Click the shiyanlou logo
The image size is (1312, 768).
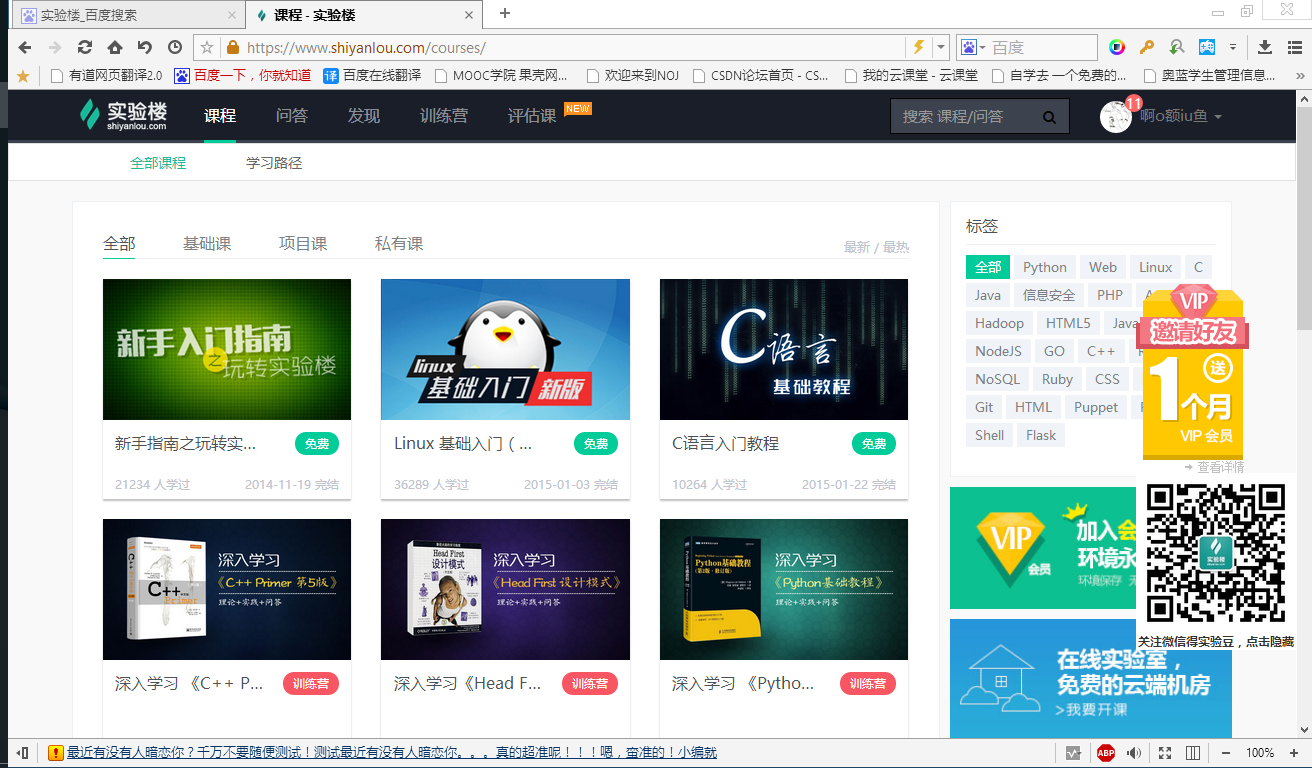coord(124,116)
